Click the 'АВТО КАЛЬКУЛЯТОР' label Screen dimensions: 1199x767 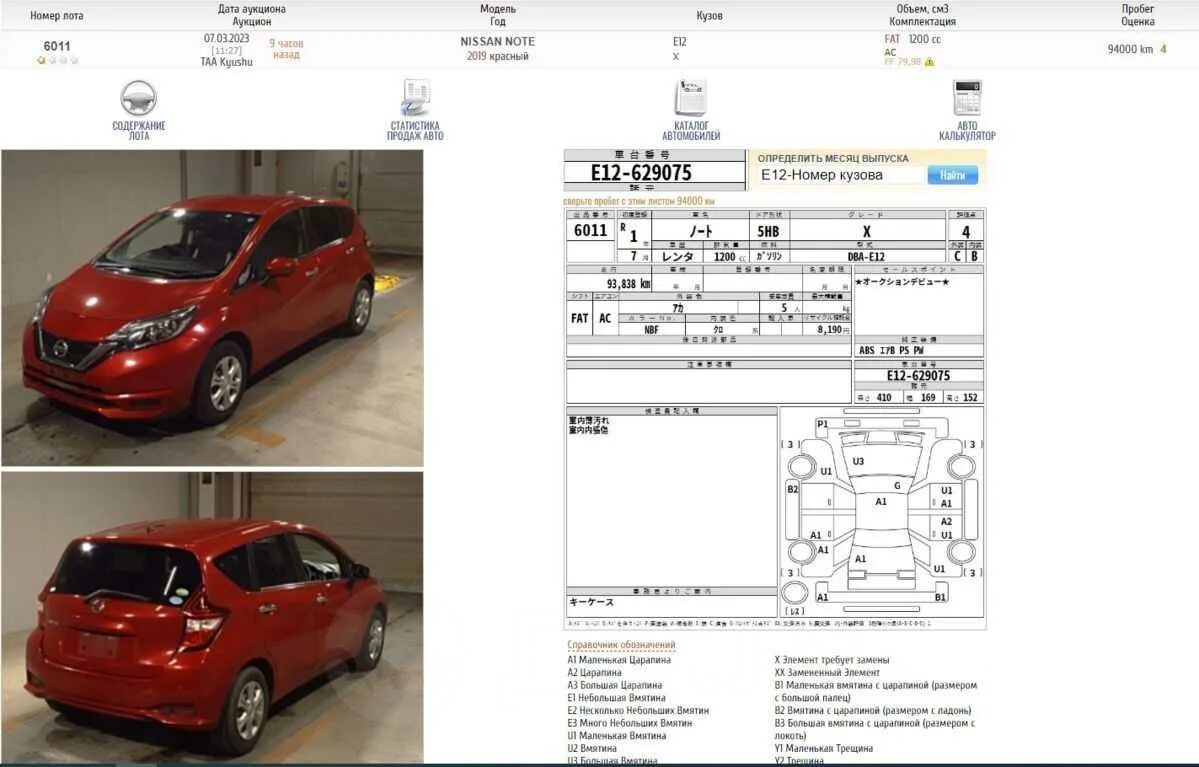[x=967, y=131]
